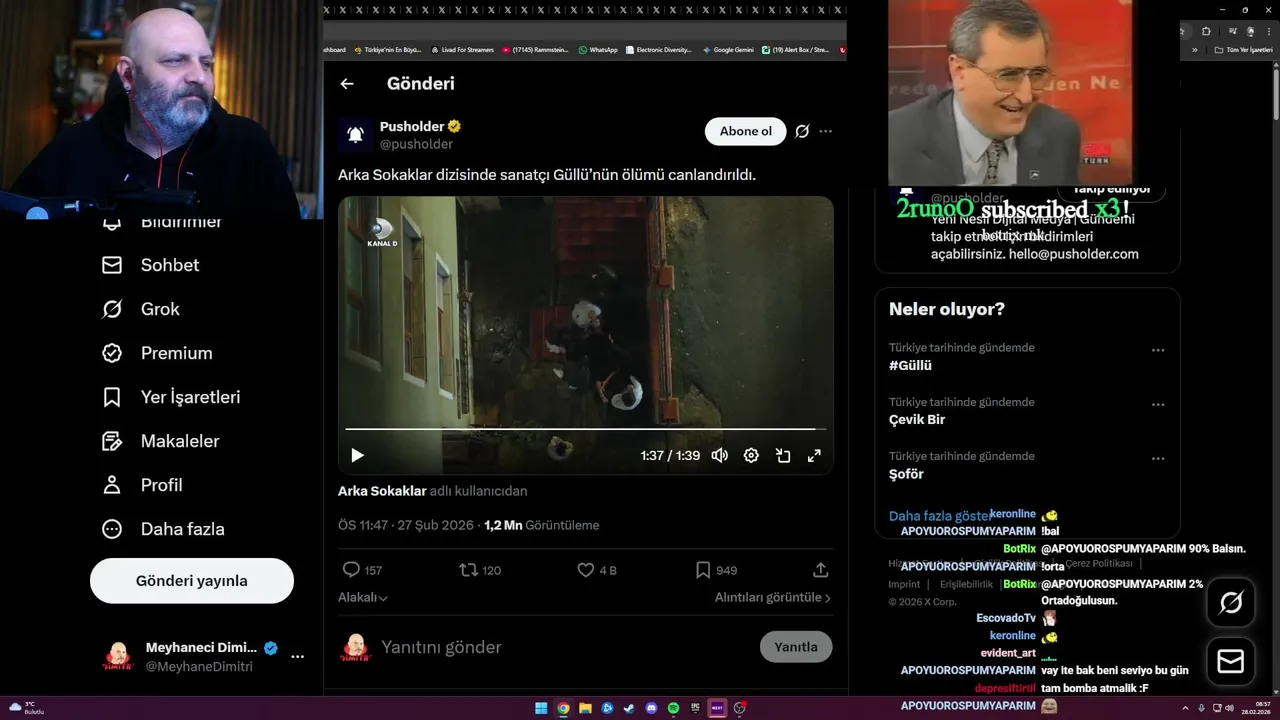Mute the video using the speaker icon
This screenshot has width=1280, height=720.
pyautogui.click(x=719, y=455)
